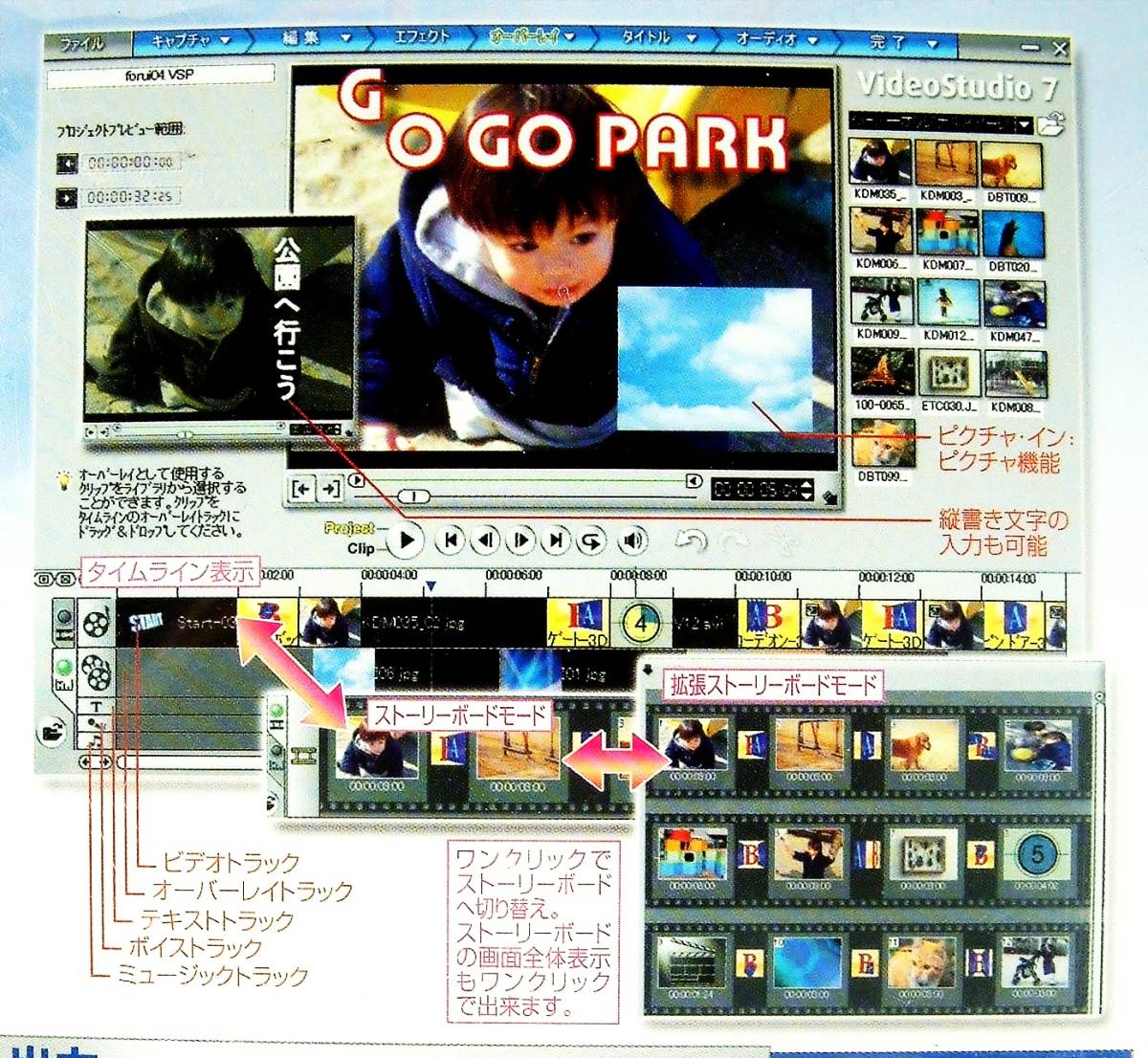Viewport: 1148px width, 1058px height.
Task: Click the insert media folder icon beside timeline
Action: click(x=54, y=734)
